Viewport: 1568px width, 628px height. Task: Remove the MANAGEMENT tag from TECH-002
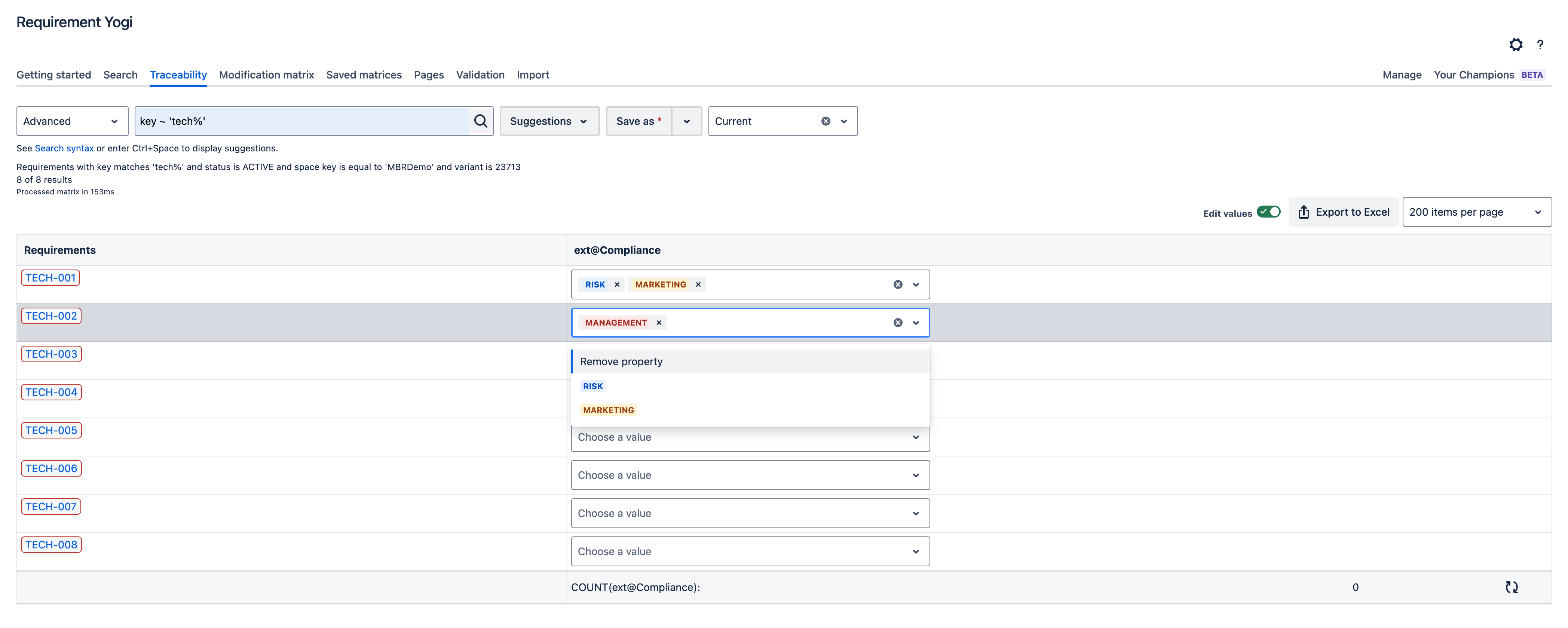coord(659,323)
